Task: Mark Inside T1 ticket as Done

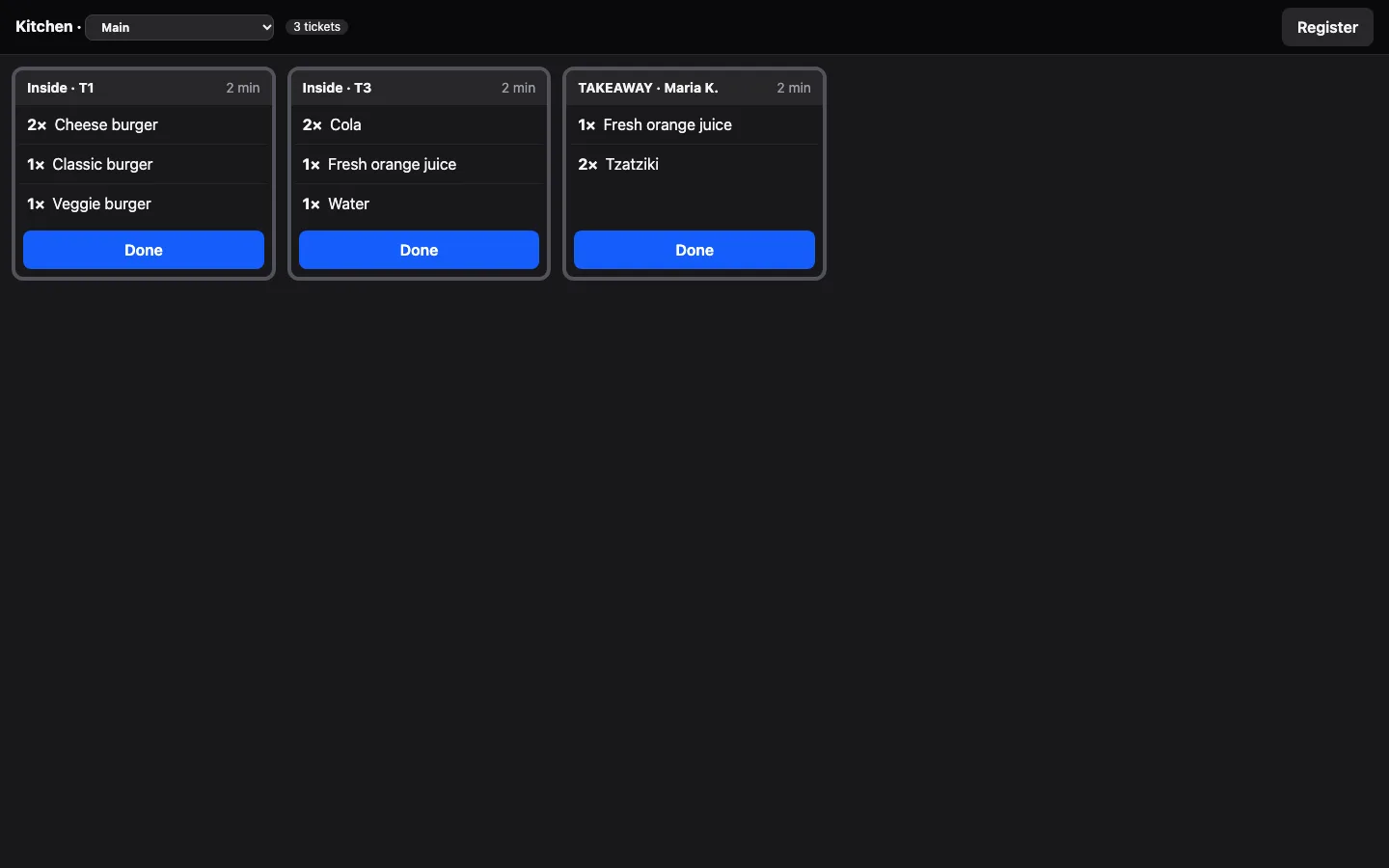Action: tap(144, 250)
